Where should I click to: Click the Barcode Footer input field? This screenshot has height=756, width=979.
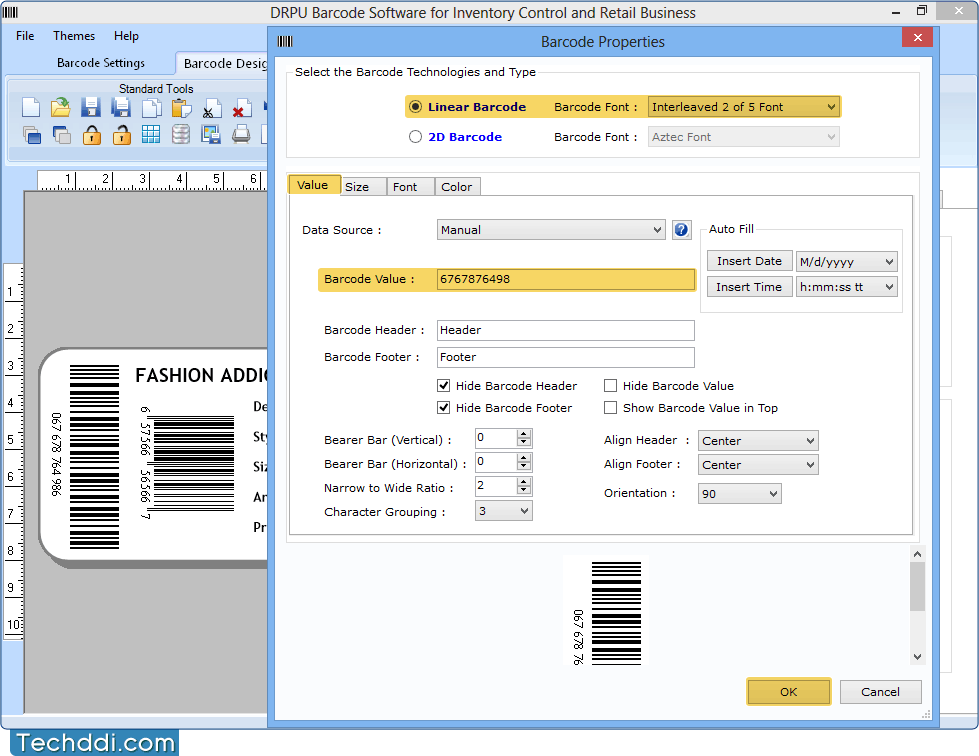point(566,357)
